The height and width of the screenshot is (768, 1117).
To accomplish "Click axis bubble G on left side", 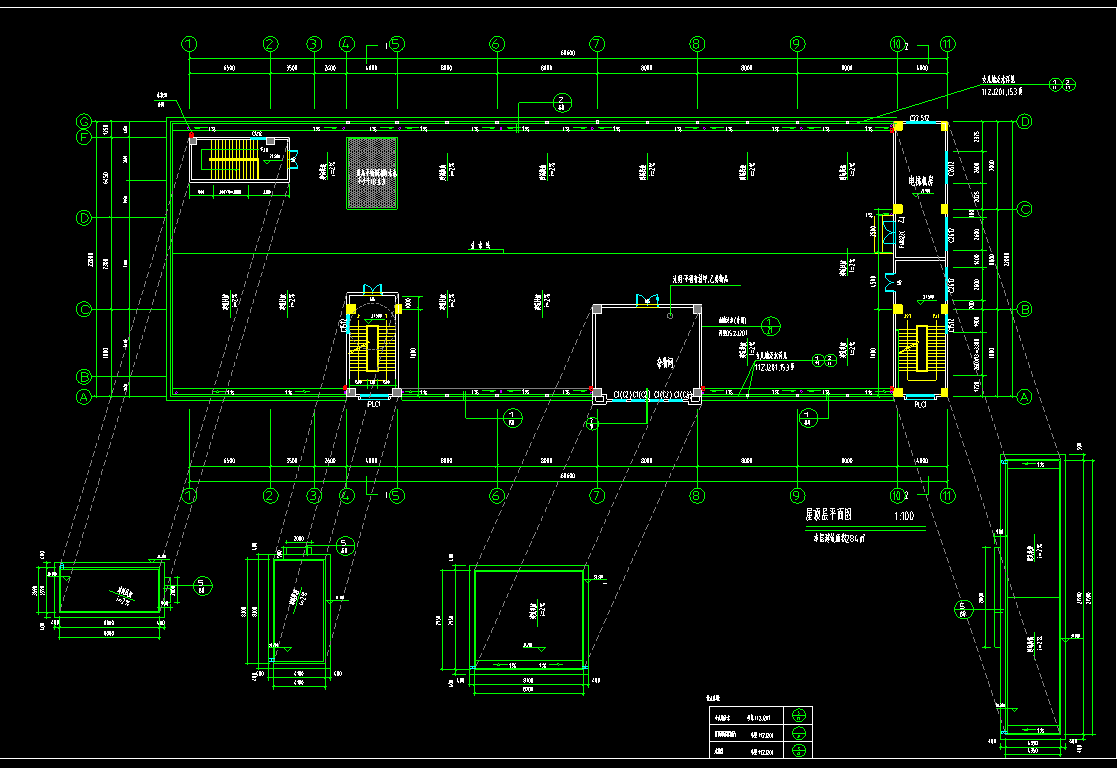I will 85,122.
